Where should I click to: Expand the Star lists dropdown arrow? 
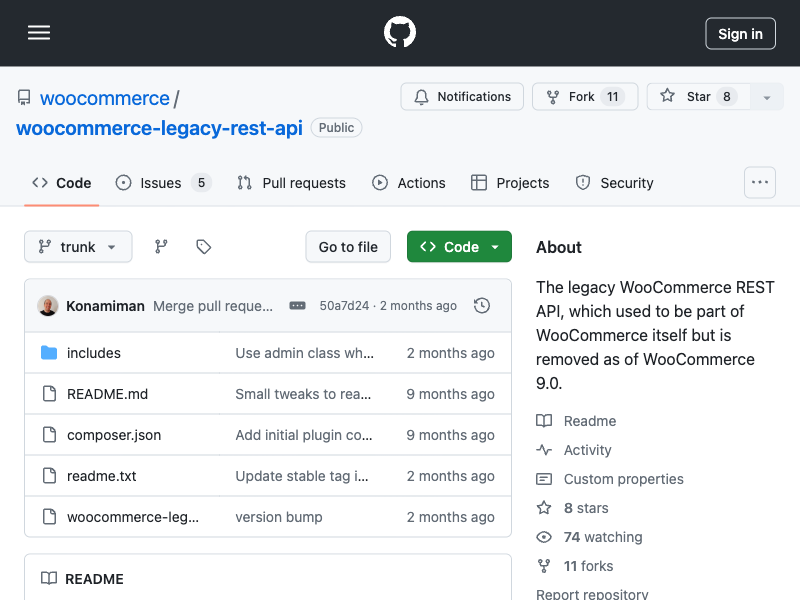click(766, 97)
